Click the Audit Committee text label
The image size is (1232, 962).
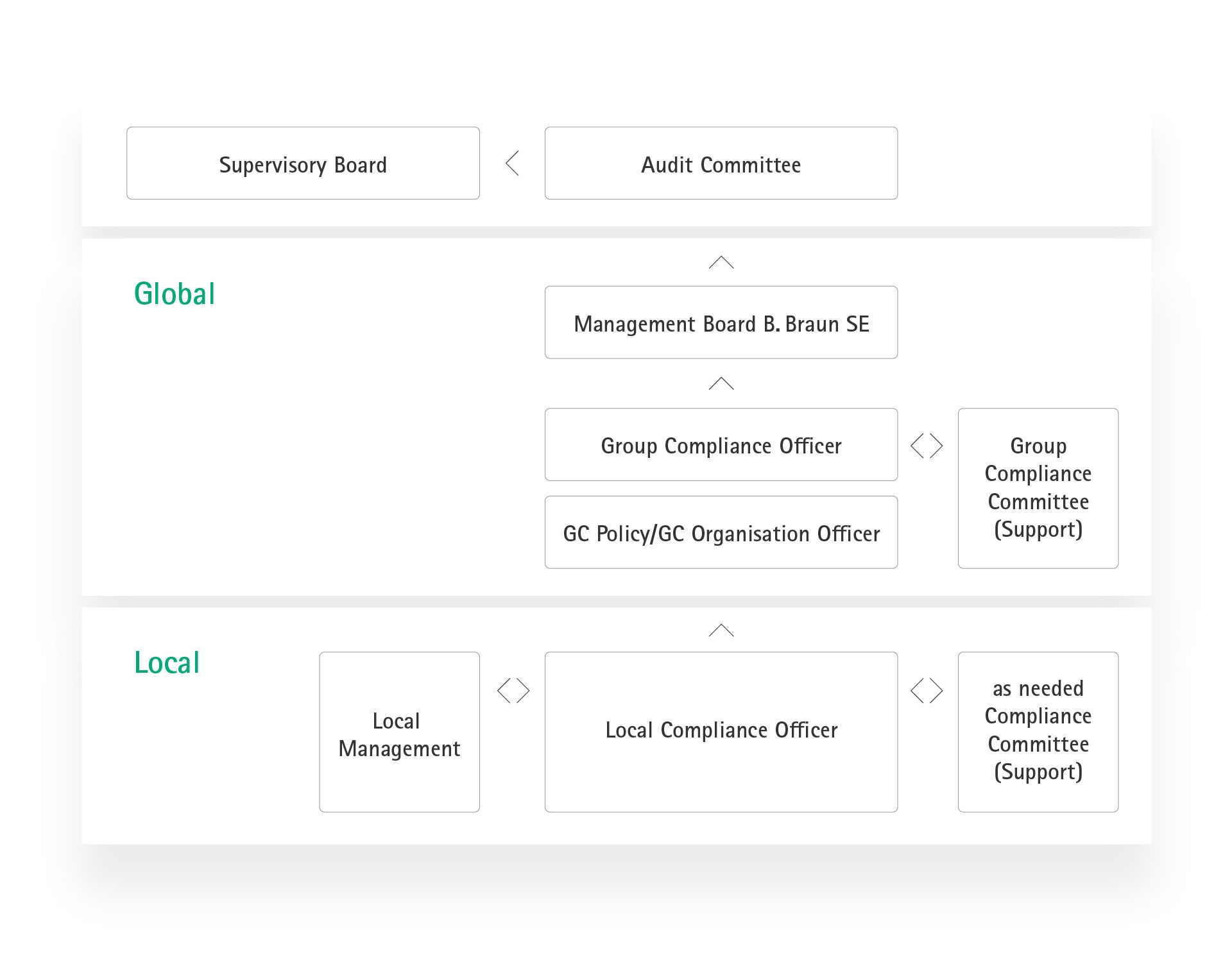click(x=721, y=165)
